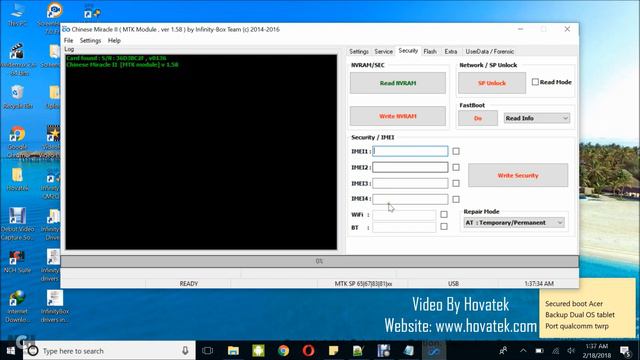
Task: Click the Write NVRAM button
Action: tap(398, 116)
